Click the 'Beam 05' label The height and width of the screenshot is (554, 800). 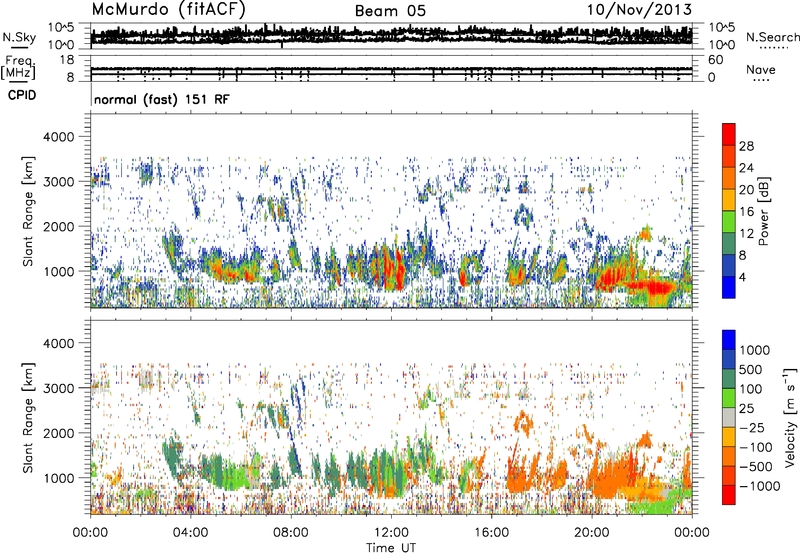tap(390, 11)
